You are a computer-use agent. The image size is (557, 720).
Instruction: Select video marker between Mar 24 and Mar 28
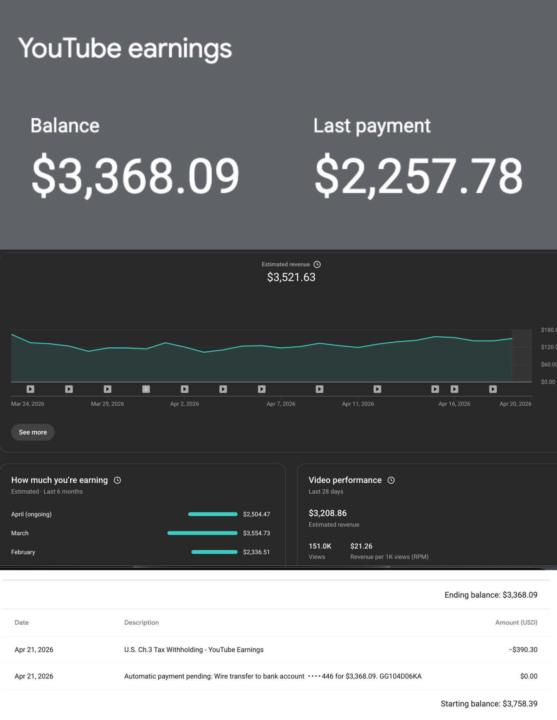point(69,389)
